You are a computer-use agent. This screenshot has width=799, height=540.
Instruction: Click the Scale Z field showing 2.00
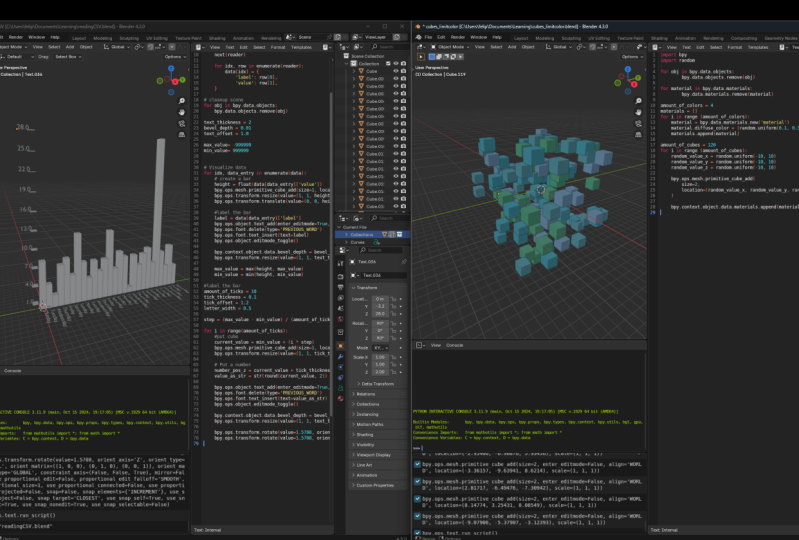380,372
